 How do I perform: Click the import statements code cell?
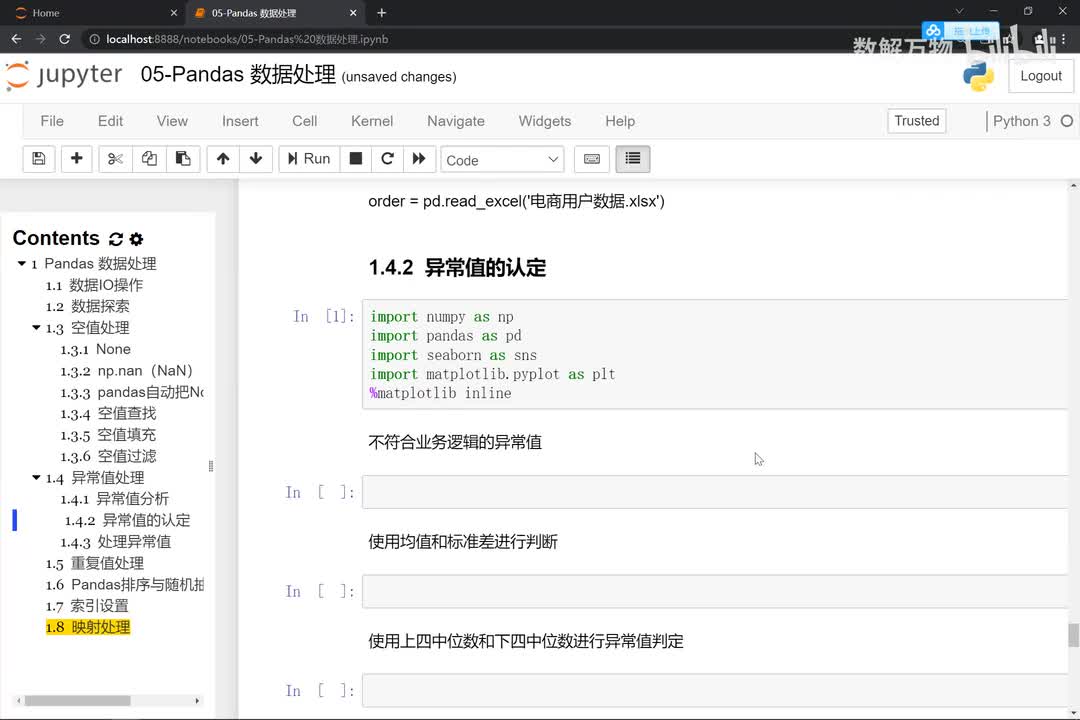tap(715, 355)
